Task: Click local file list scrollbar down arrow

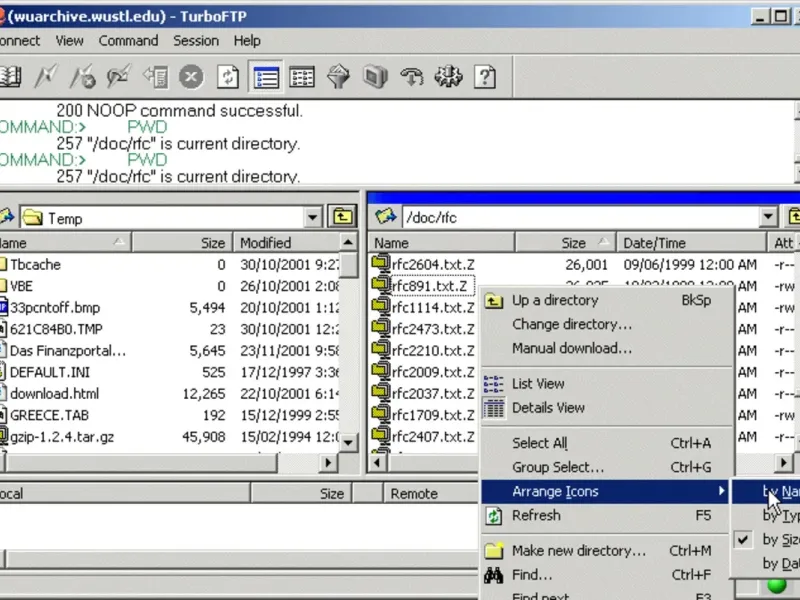Action: (348, 442)
